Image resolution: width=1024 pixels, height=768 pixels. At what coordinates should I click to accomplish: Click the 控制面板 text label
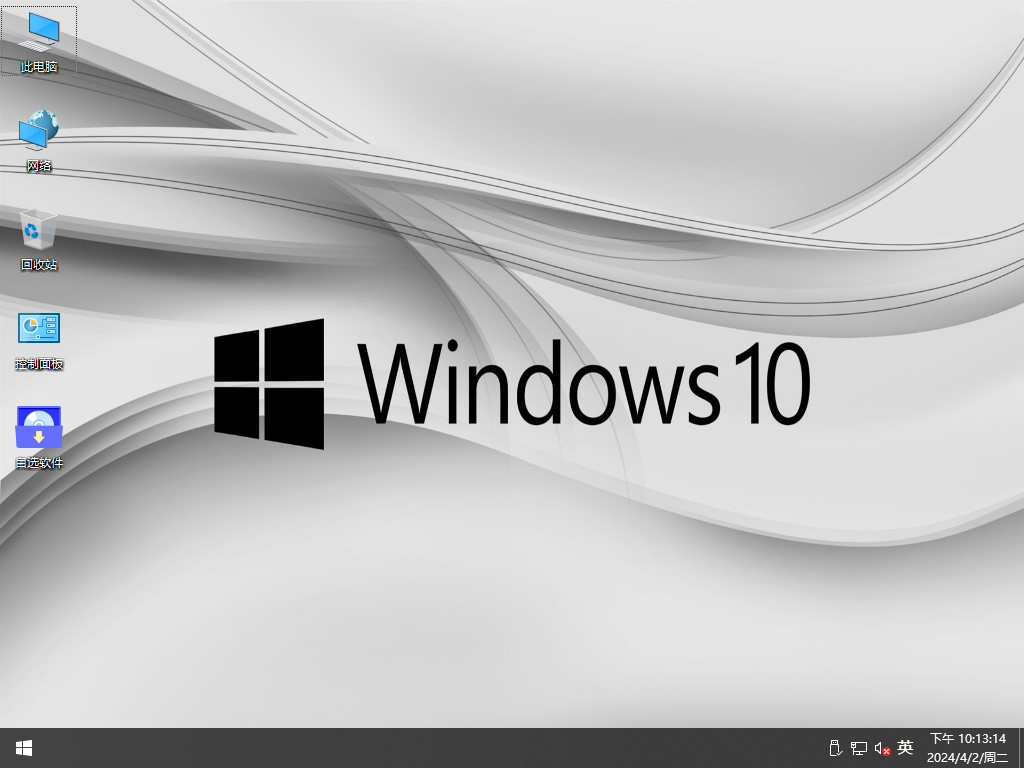(39, 364)
